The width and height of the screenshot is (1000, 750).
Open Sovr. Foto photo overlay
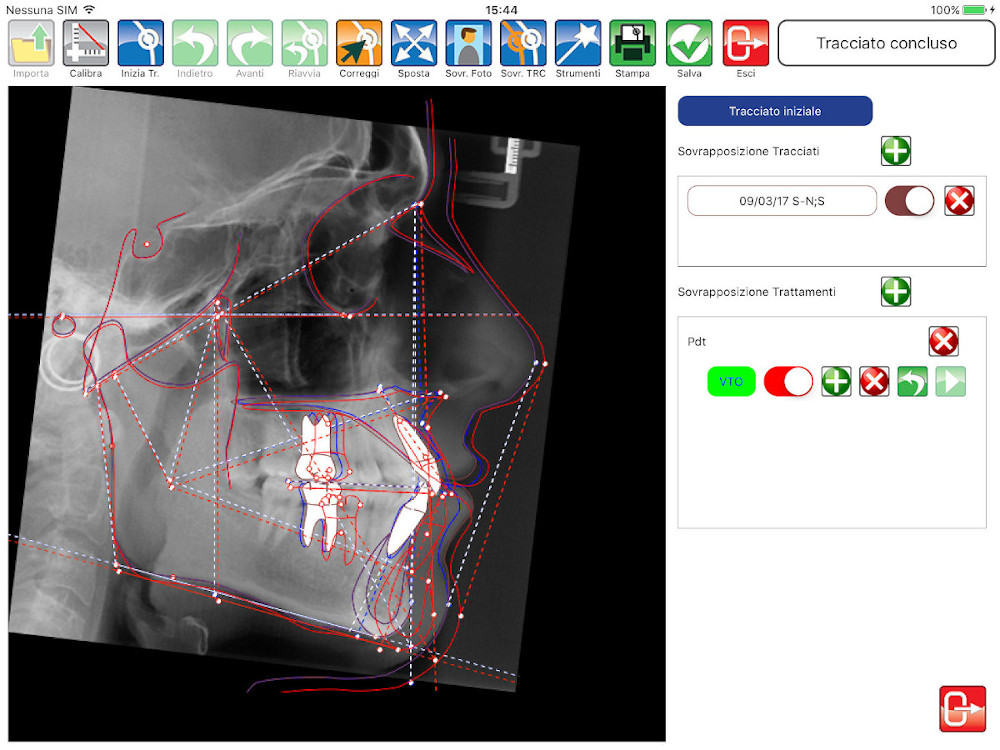pyautogui.click(x=469, y=43)
